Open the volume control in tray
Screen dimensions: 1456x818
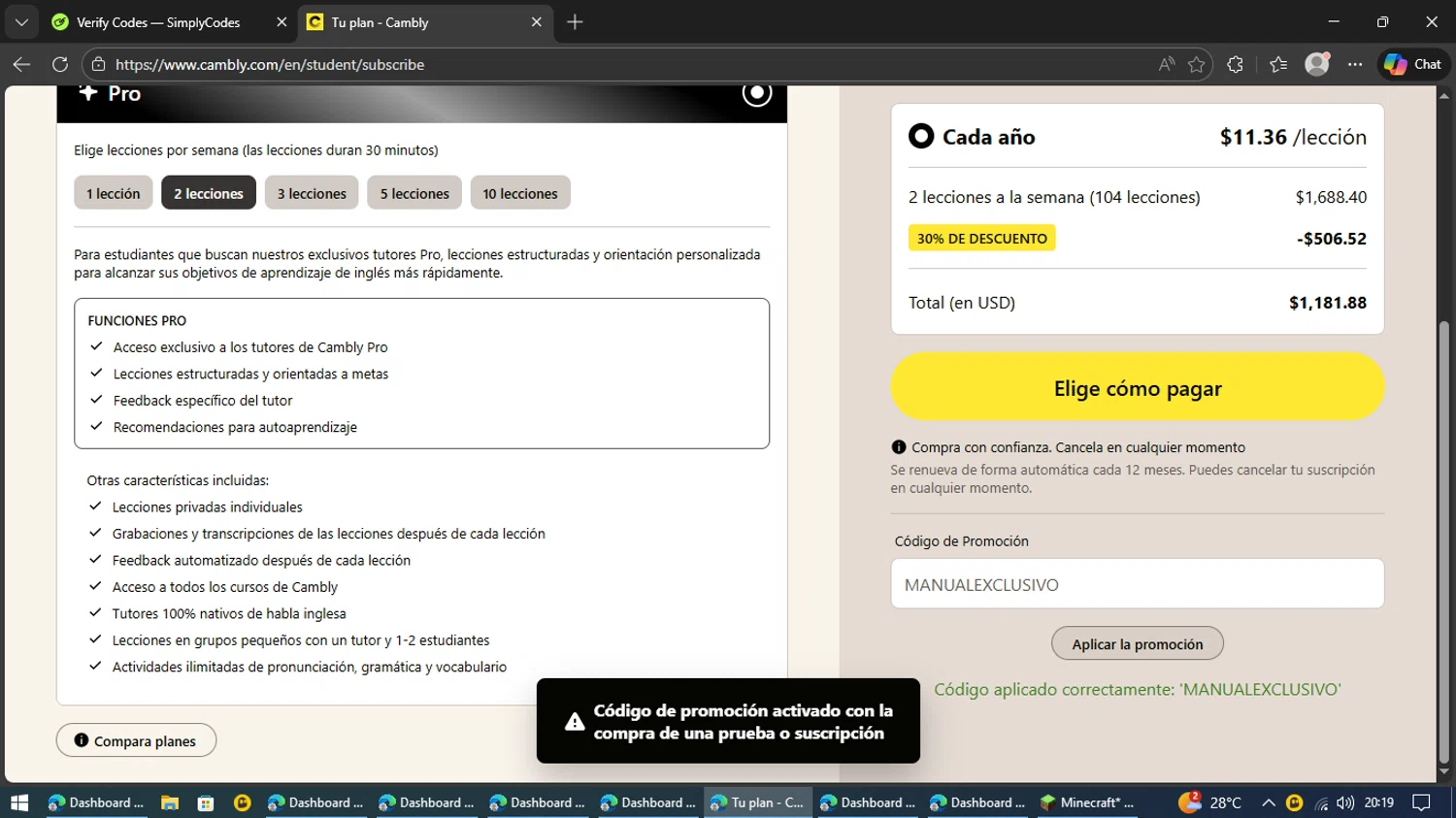(1345, 802)
